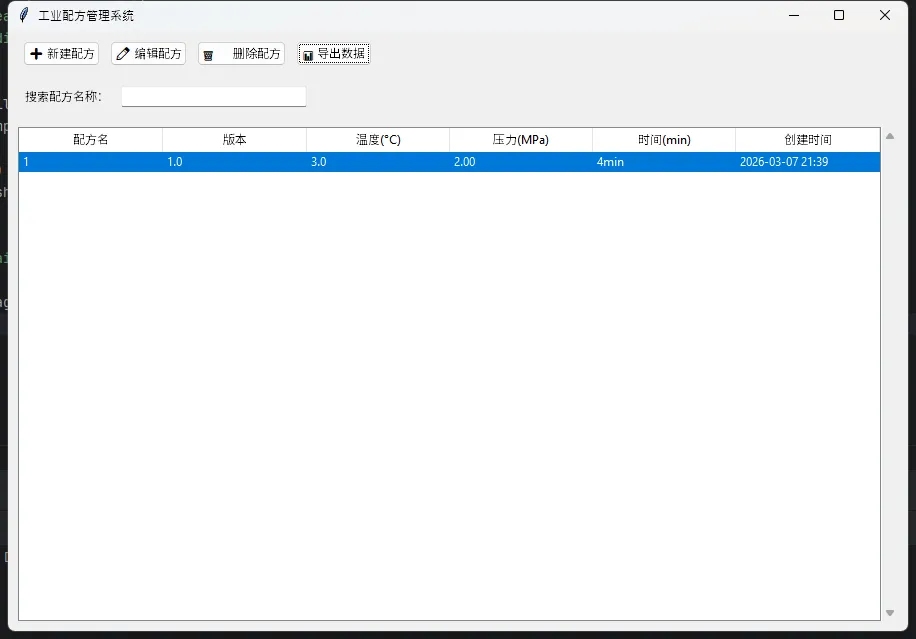Select the 压力(MPa) column header
The image size is (916, 639).
(x=521, y=140)
